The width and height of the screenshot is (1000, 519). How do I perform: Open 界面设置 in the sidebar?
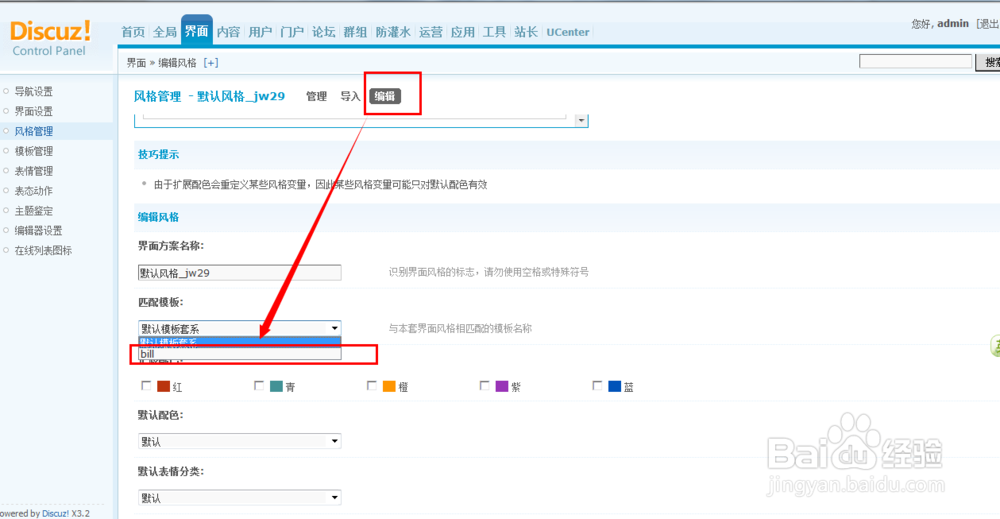tap(33, 111)
